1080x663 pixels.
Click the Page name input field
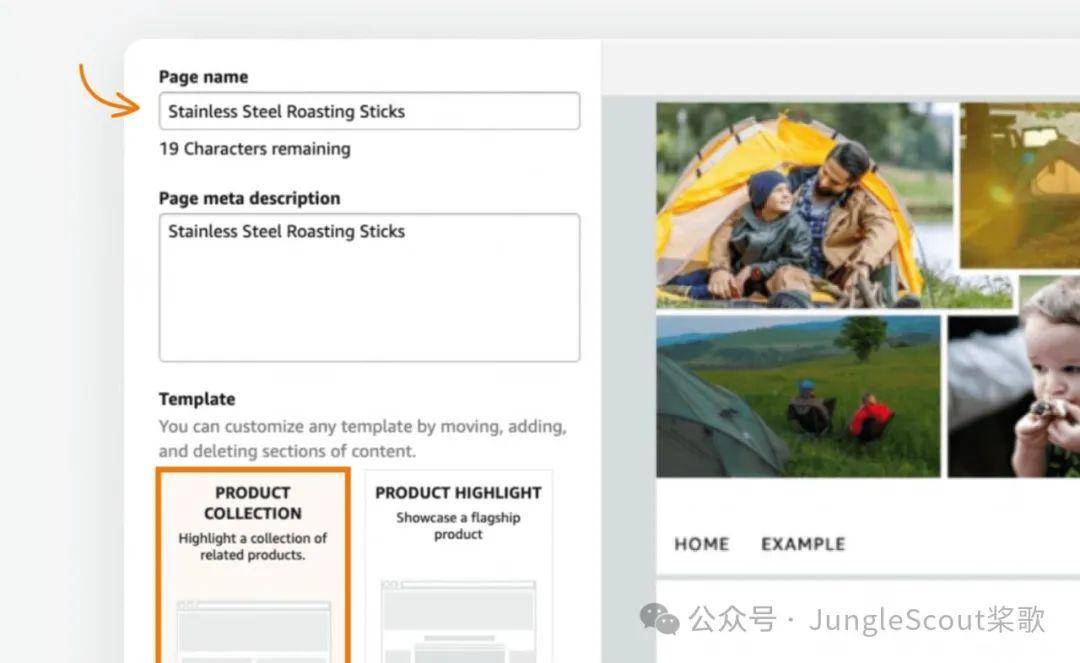pos(369,111)
